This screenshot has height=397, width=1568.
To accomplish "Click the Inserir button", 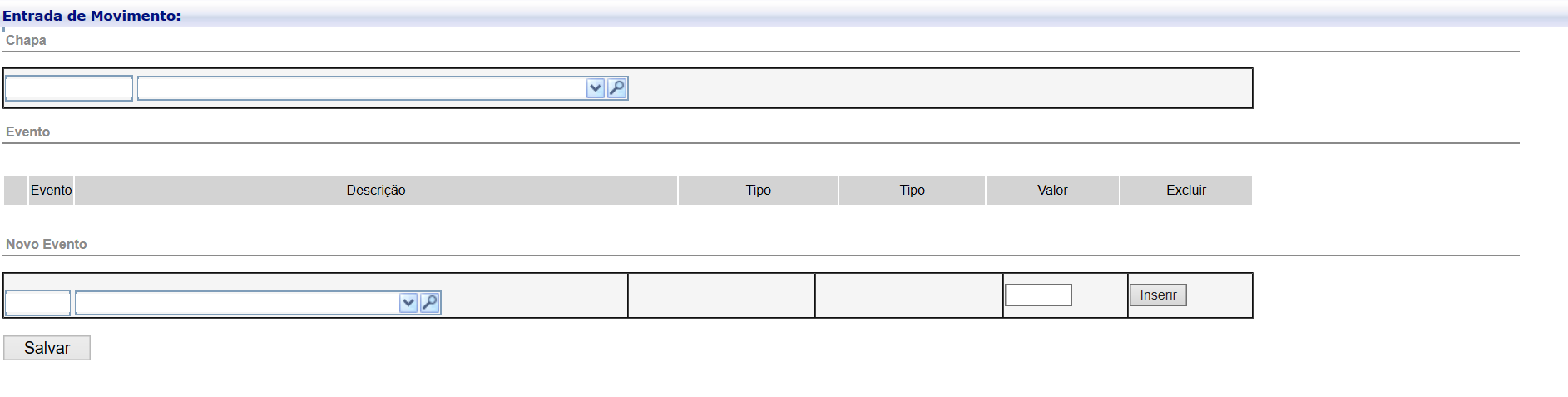I will [x=1158, y=295].
